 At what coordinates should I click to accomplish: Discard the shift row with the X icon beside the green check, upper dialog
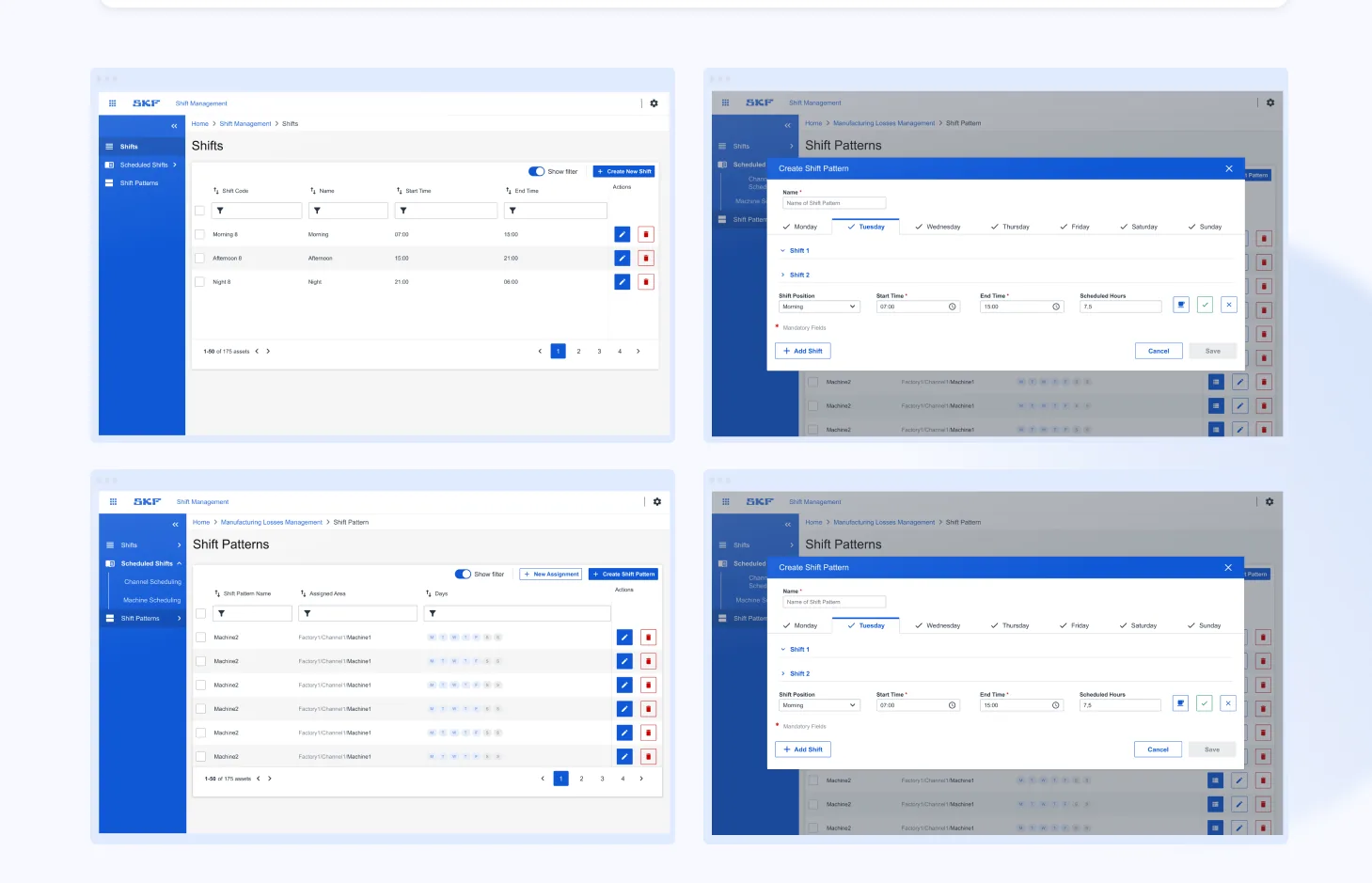click(1228, 305)
